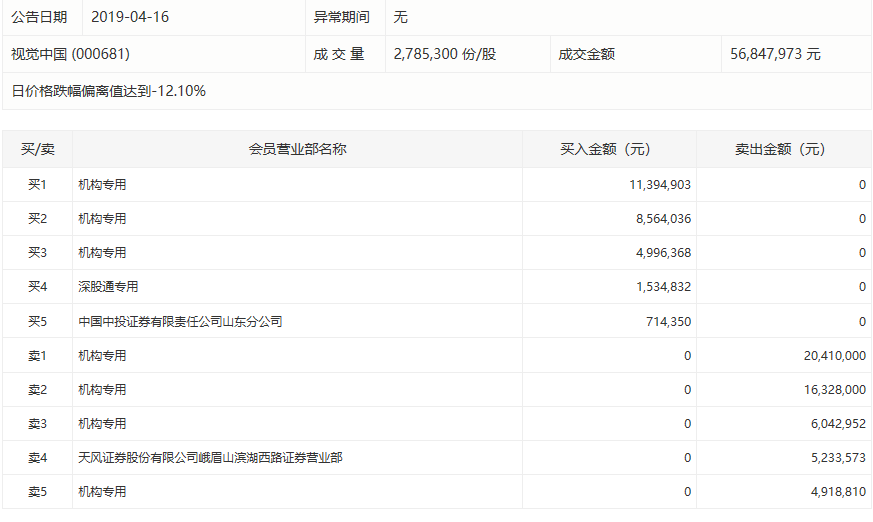
Task: Select the buy amount 11,394,903
Action: point(660,185)
